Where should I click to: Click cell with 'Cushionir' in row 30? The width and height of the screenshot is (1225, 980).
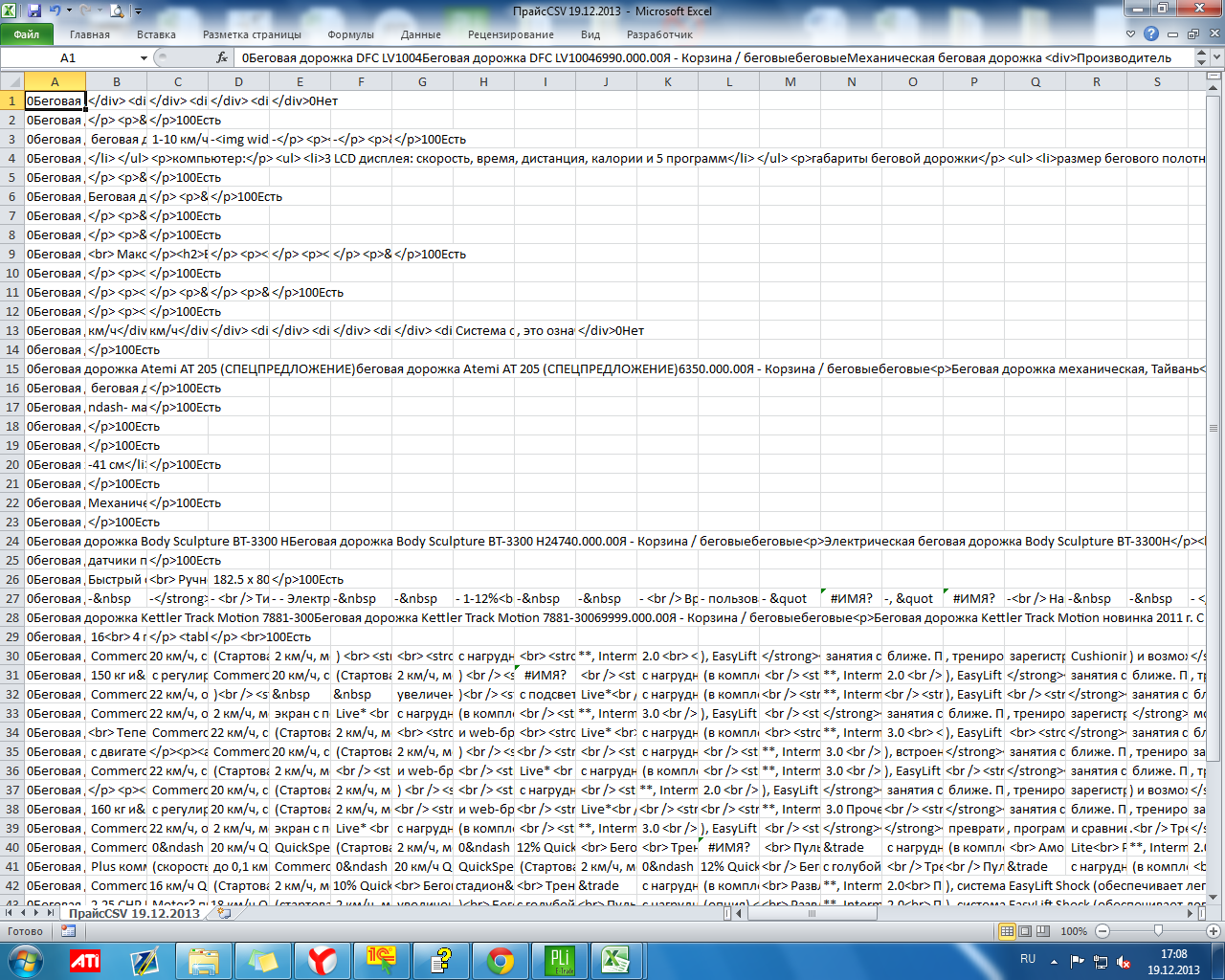pyautogui.click(x=1096, y=656)
